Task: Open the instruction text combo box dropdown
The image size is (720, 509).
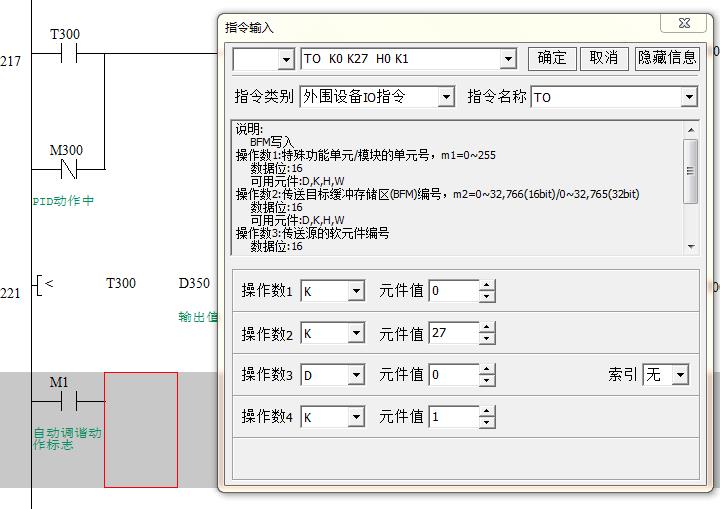Action: click(508, 60)
